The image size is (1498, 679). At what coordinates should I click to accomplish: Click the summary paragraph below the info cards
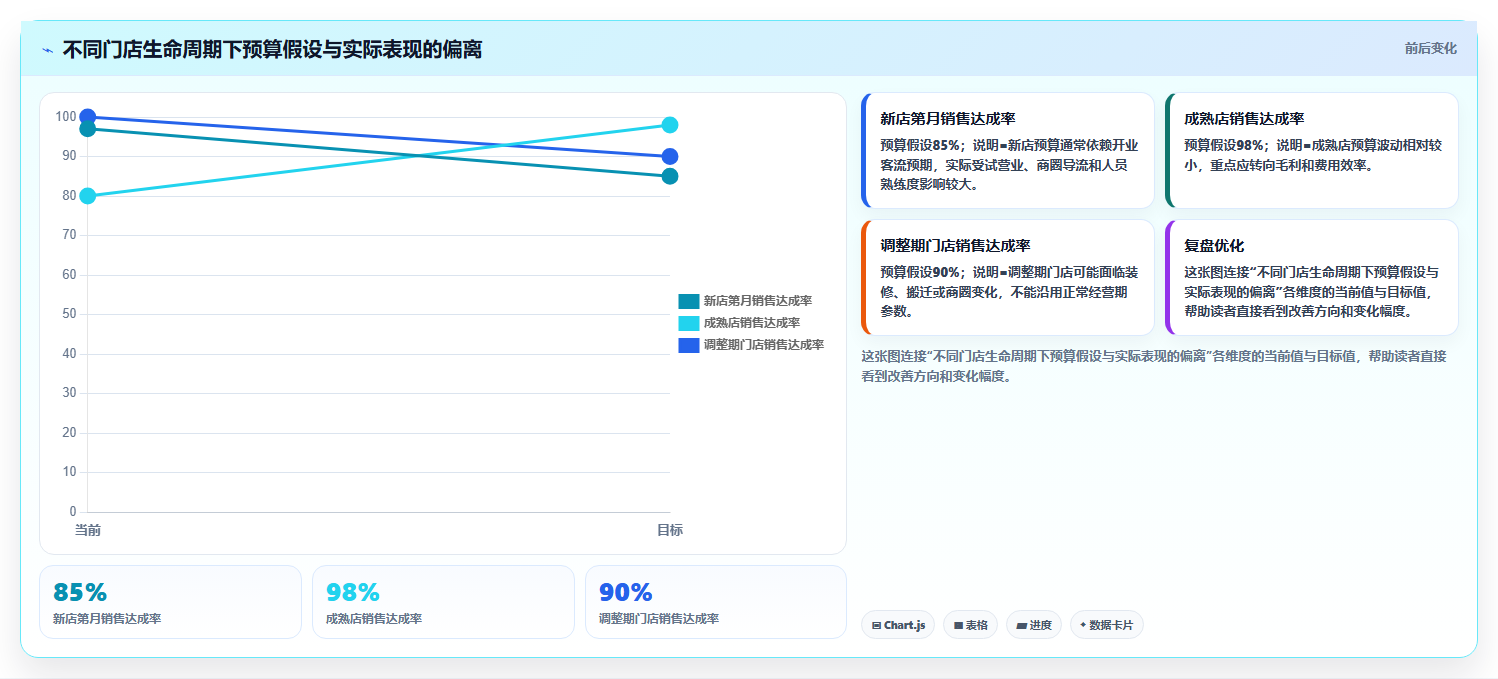click(1154, 366)
